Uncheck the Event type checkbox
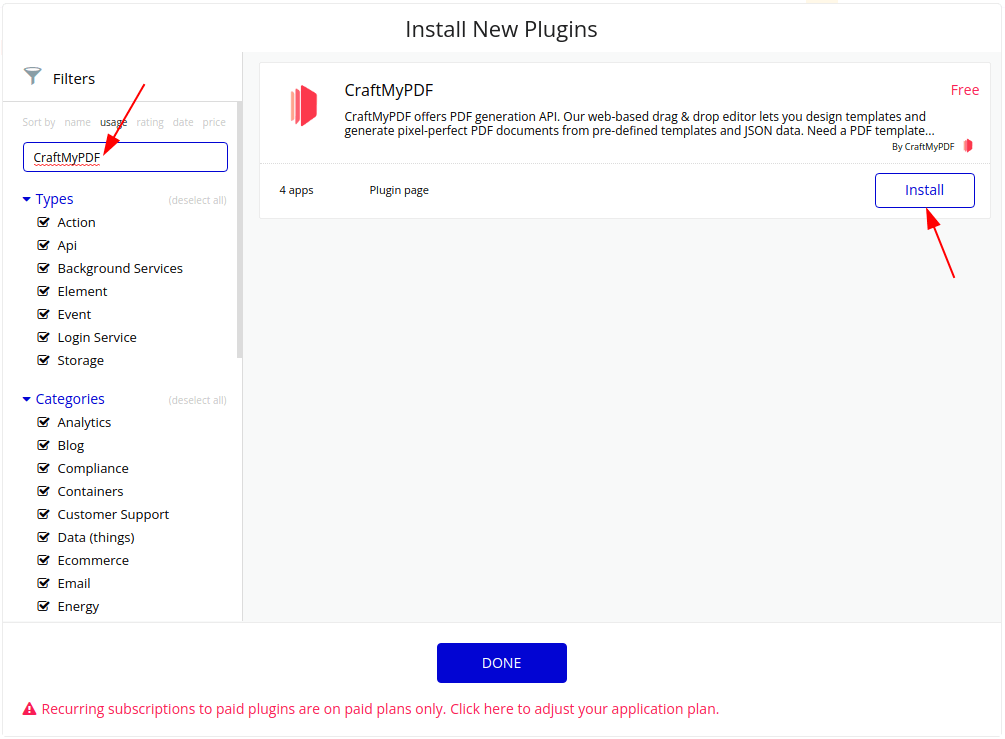The width and height of the screenshot is (1005, 739). [44, 315]
